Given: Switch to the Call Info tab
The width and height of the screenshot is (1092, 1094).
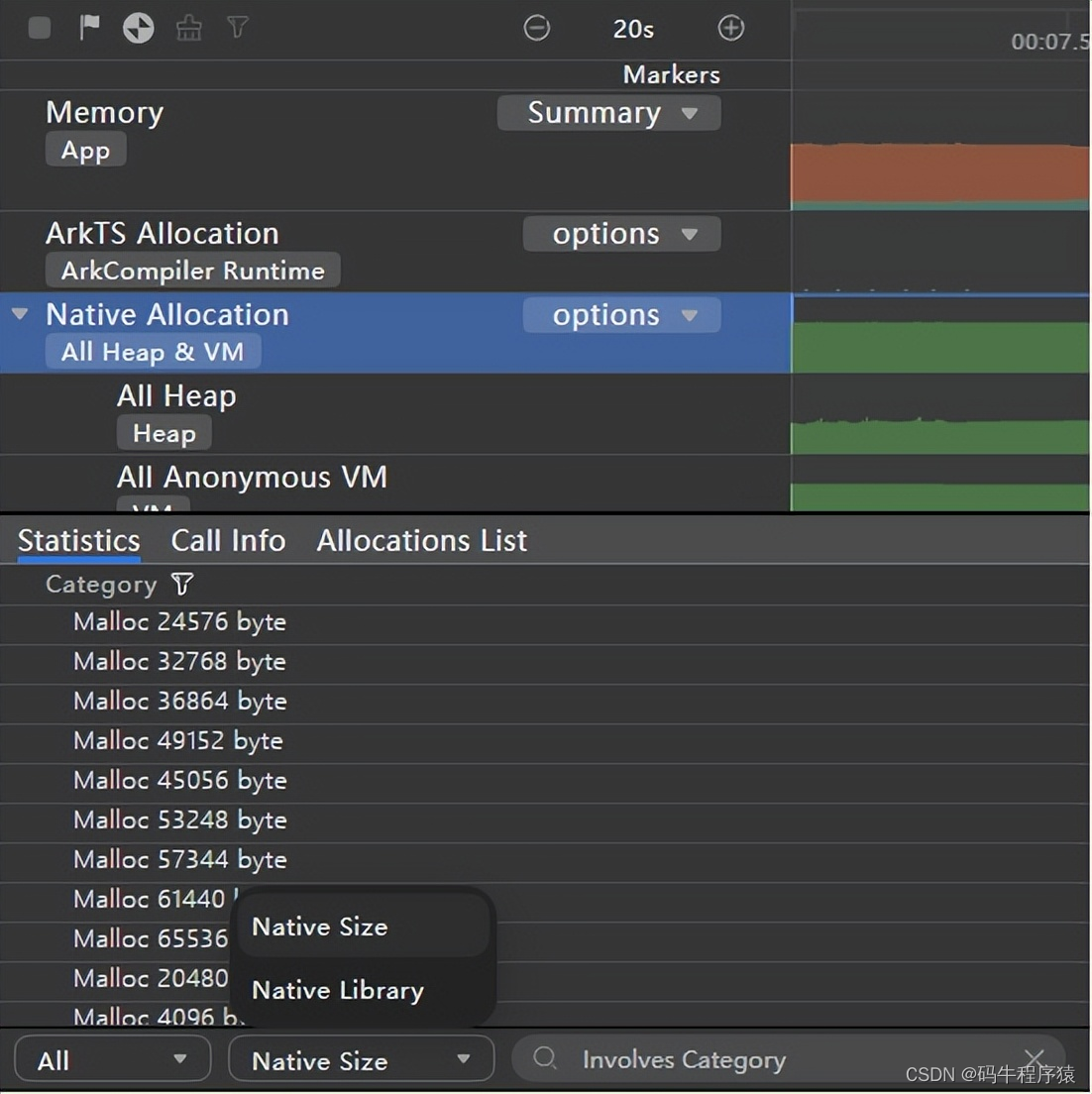Looking at the screenshot, I should 228,541.
